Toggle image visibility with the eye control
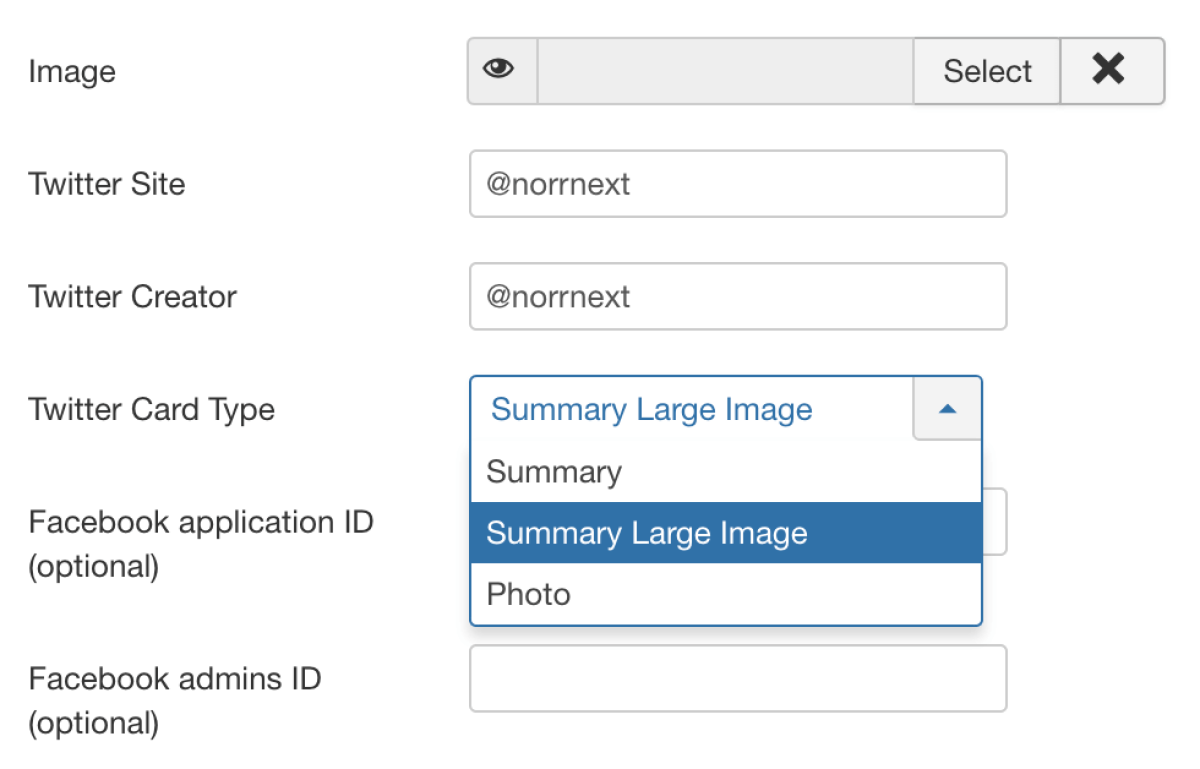Image resolution: width=1200 pixels, height=769 pixels. tap(500, 70)
